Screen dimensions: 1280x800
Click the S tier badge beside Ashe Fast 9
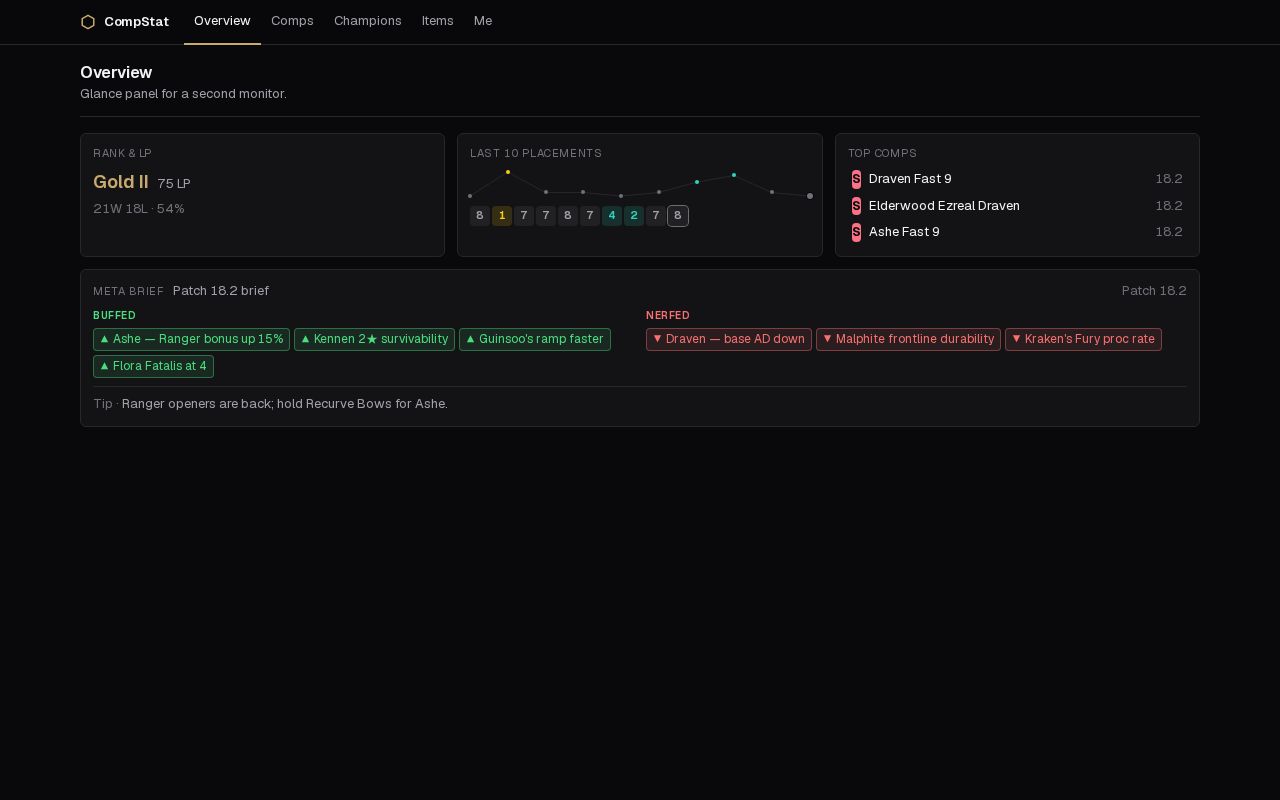coord(856,232)
